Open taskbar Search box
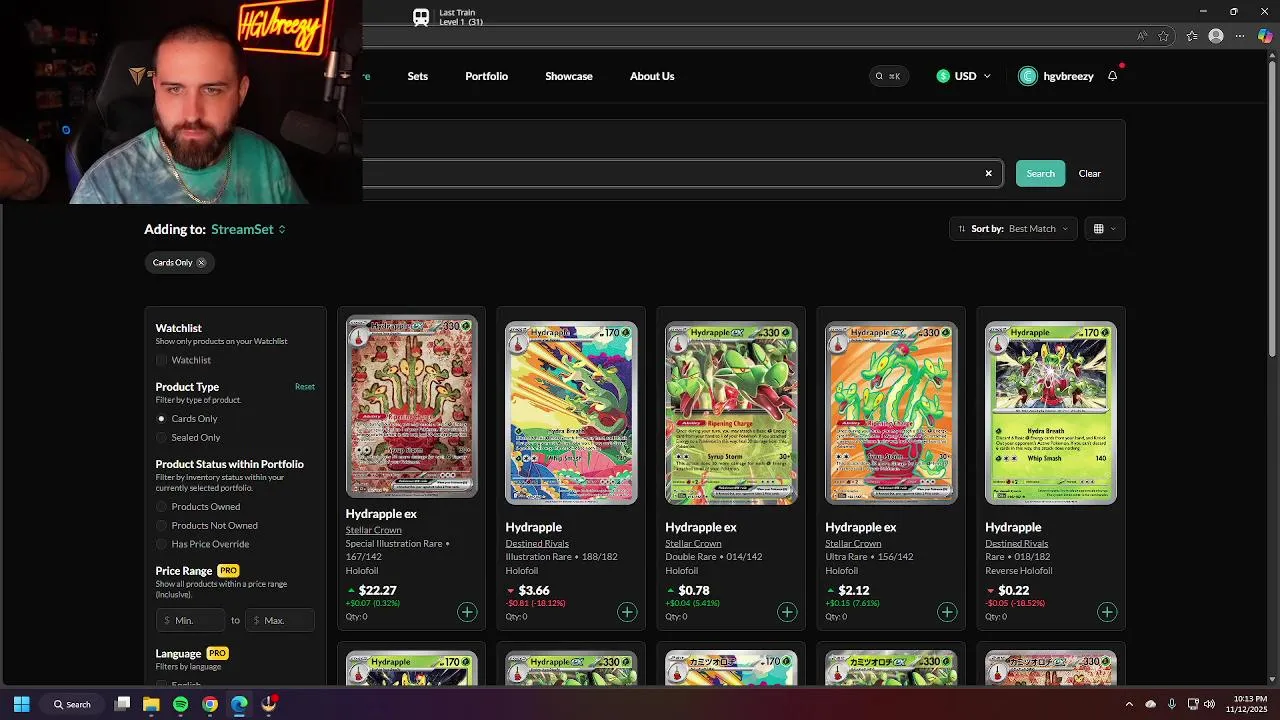1280x720 pixels. point(72,704)
